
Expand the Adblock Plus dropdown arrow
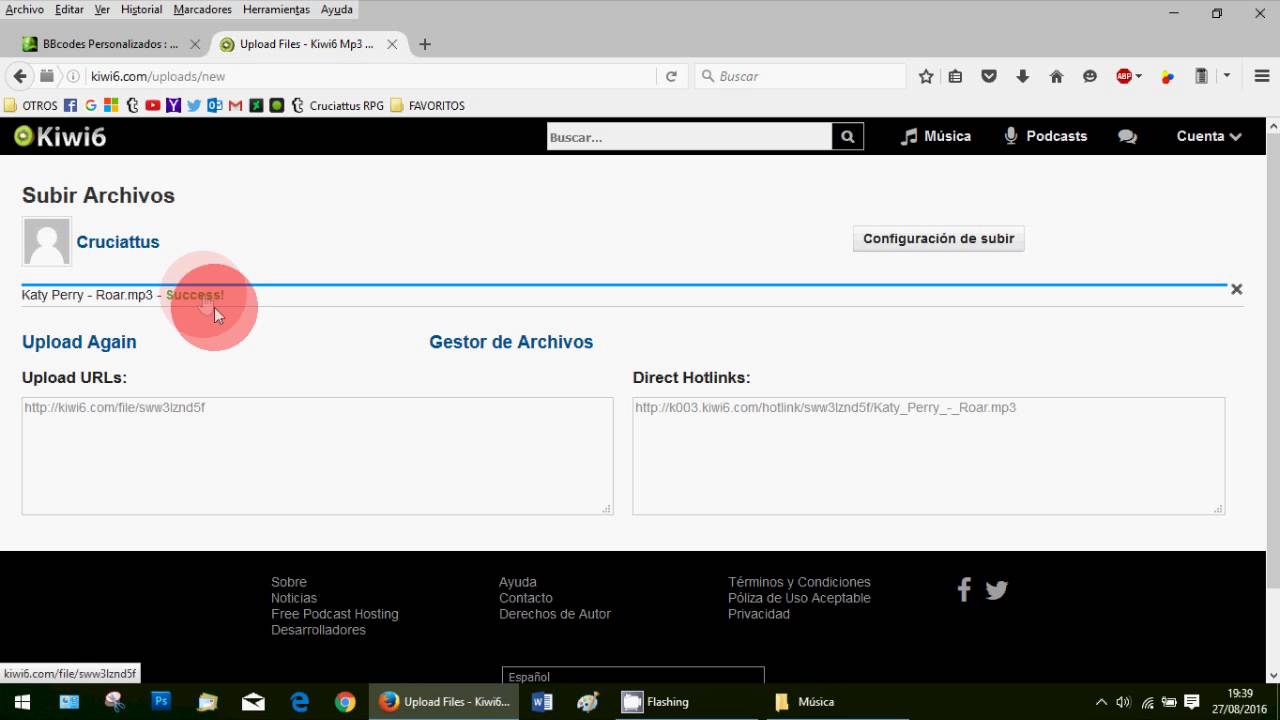1138,76
